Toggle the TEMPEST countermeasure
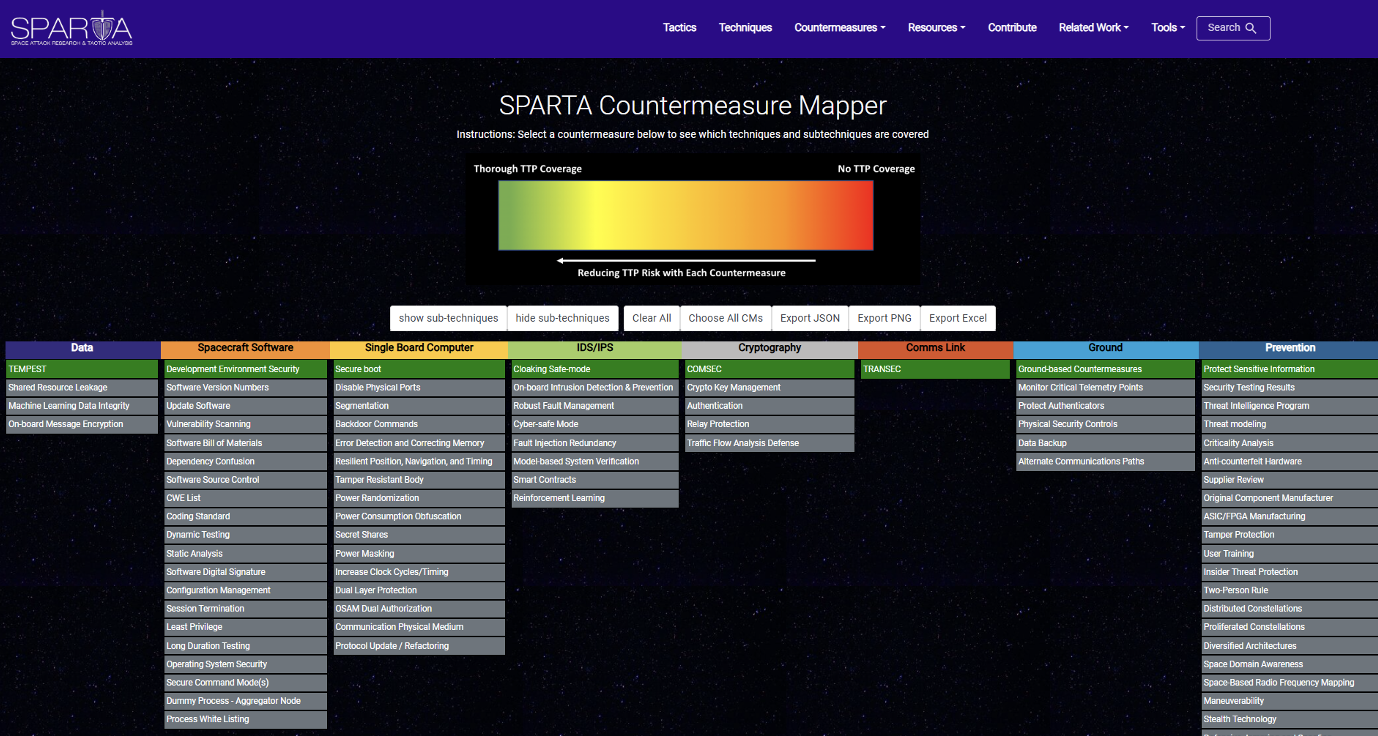This screenshot has height=736, width=1378. tap(82, 369)
